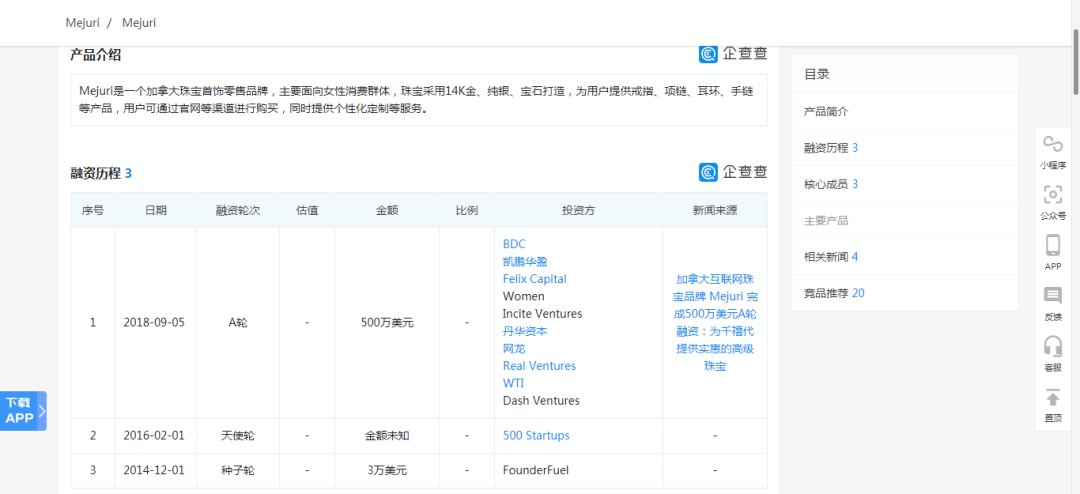The height and width of the screenshot is (494, 1080).
Task: Jump to 核心成员 in the directory
Action: 831,184
